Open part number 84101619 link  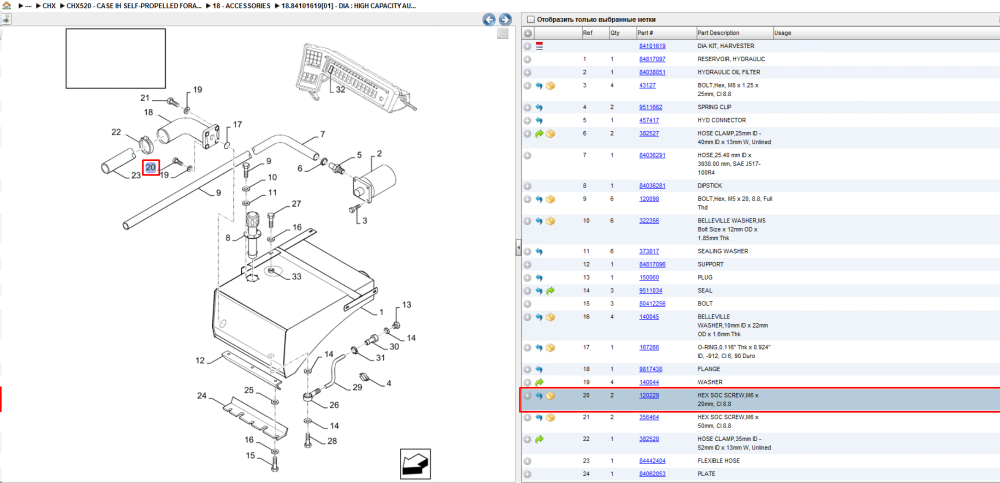pyautogui.click(x=652, y=47)
